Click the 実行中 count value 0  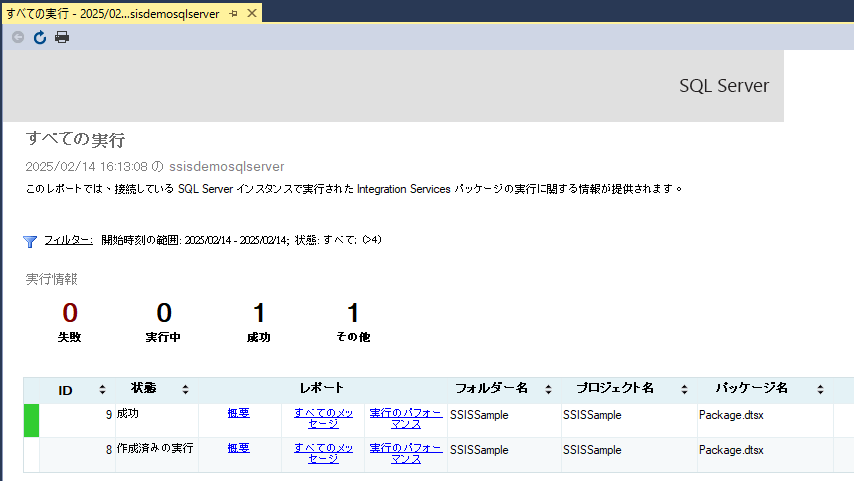pos(164,313)
